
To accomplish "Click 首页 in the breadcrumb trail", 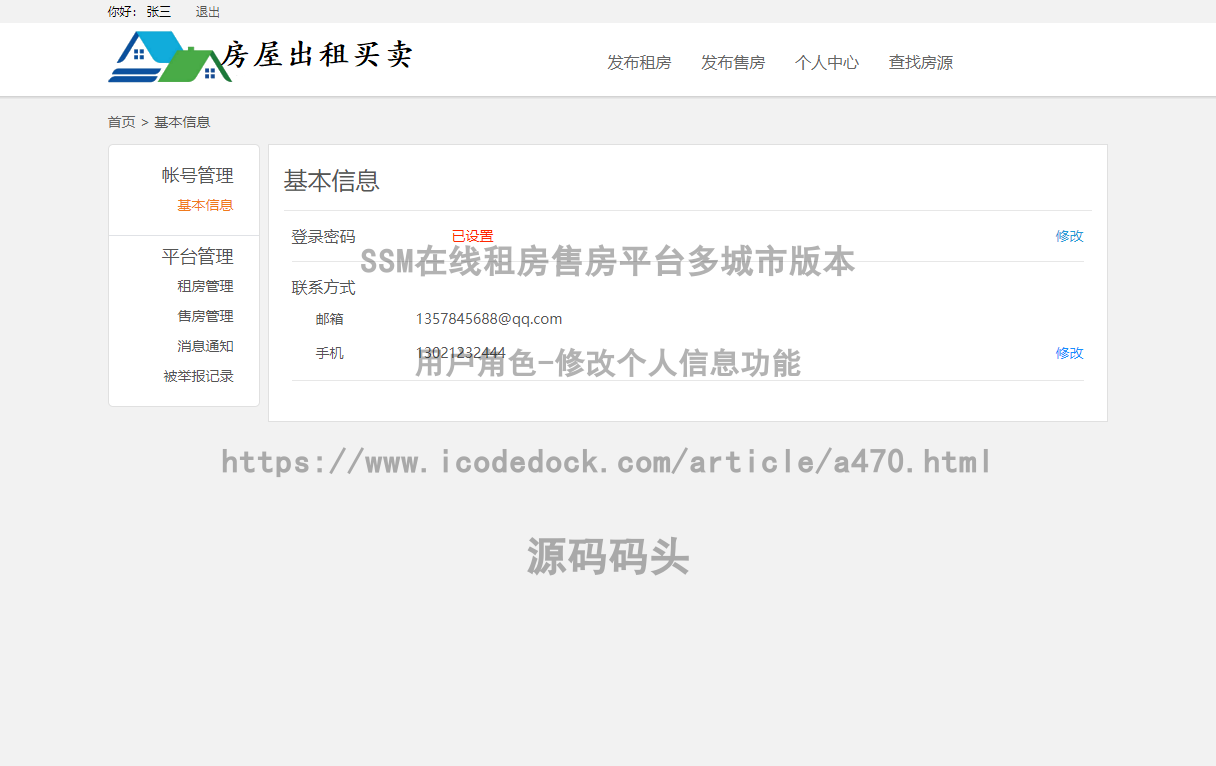I will click(121, 121).
